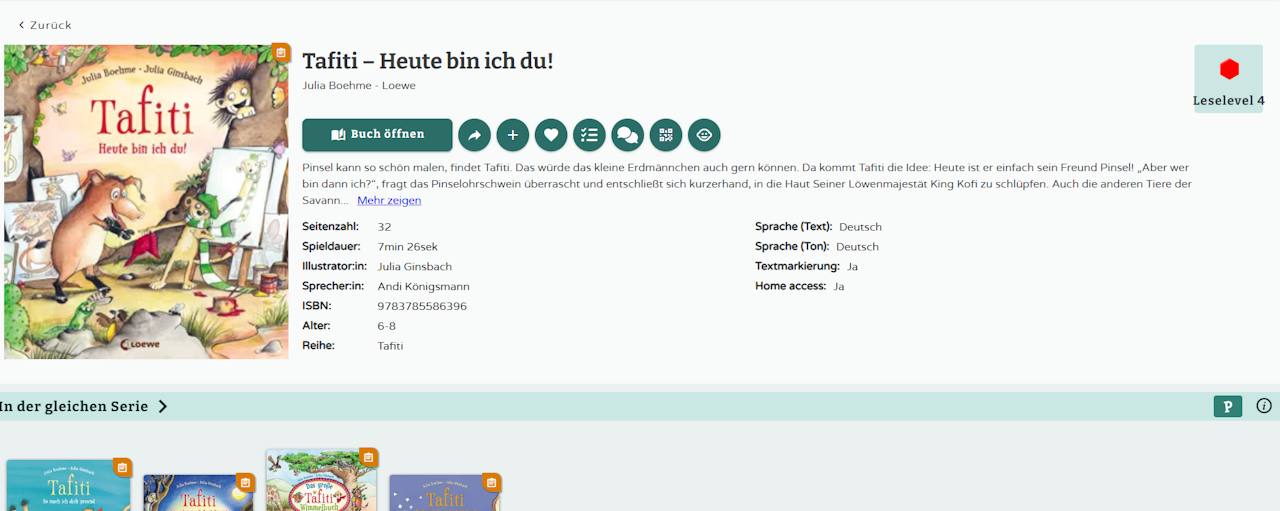
Task: Click the Spieldauer value 7min 26sek
Action: point(408,246)
